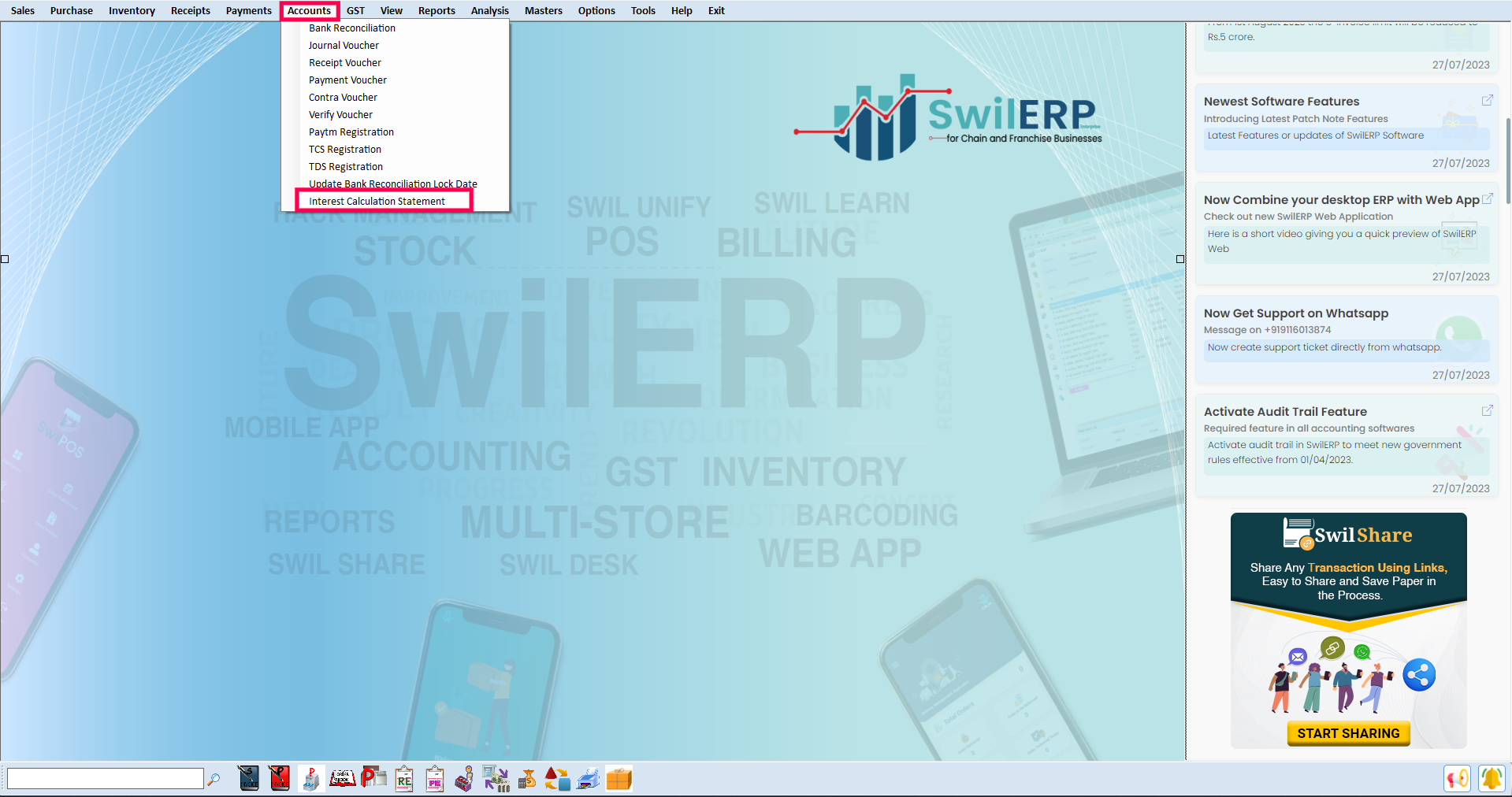1512x797 pixels.
Task: Open the Receipts menu
Action: pyautogui.click(x=191, y=10)
